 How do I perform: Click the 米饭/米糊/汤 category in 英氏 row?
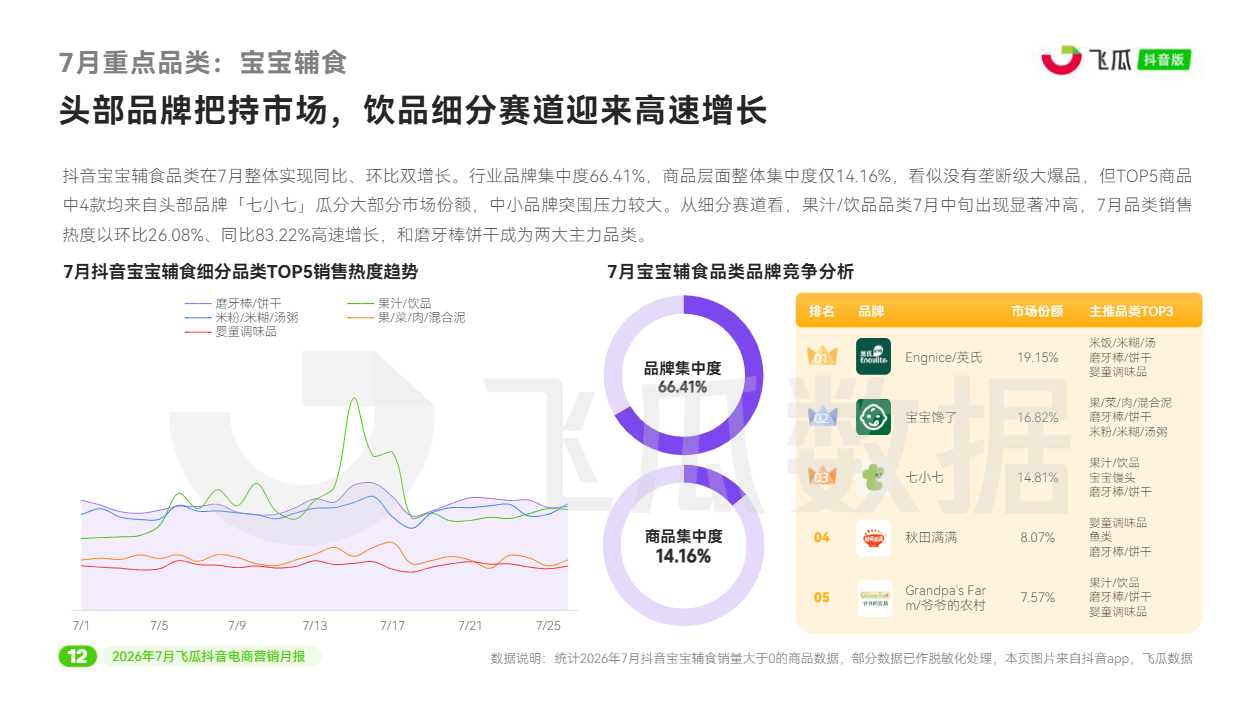[1123, 342]
